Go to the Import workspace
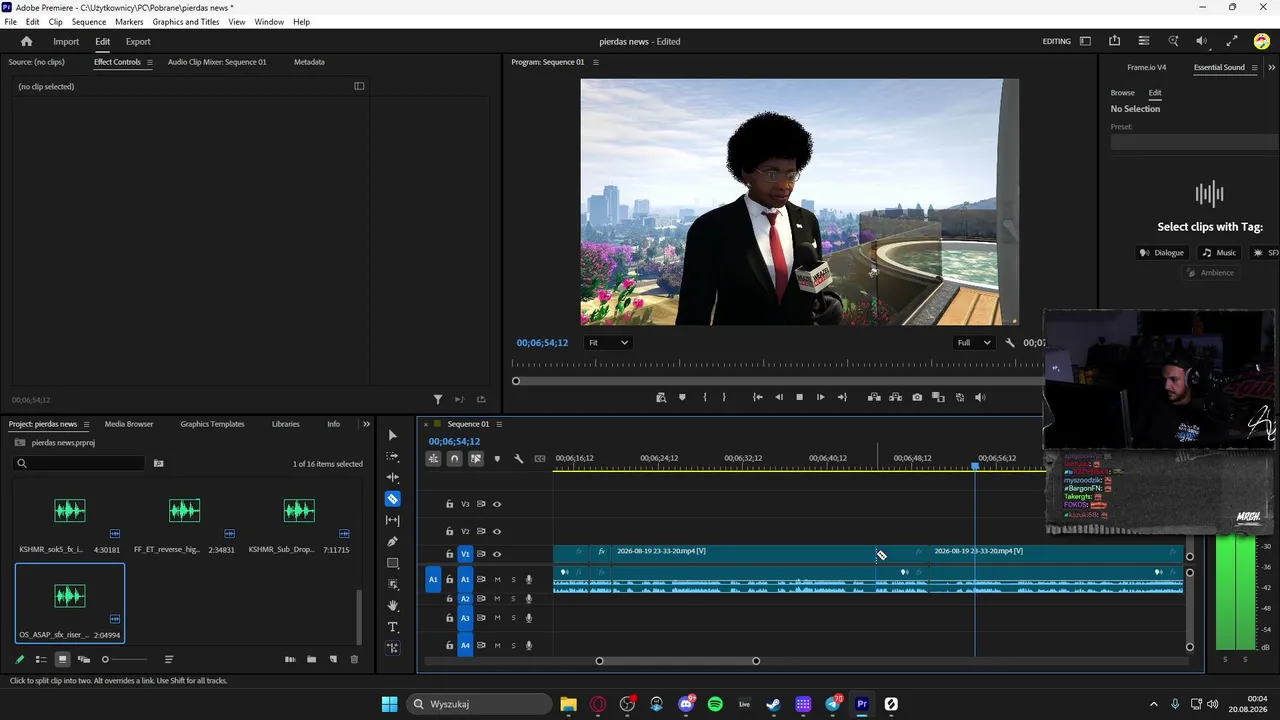Screen dimensions: 1280x720 (x=66, y=42)
